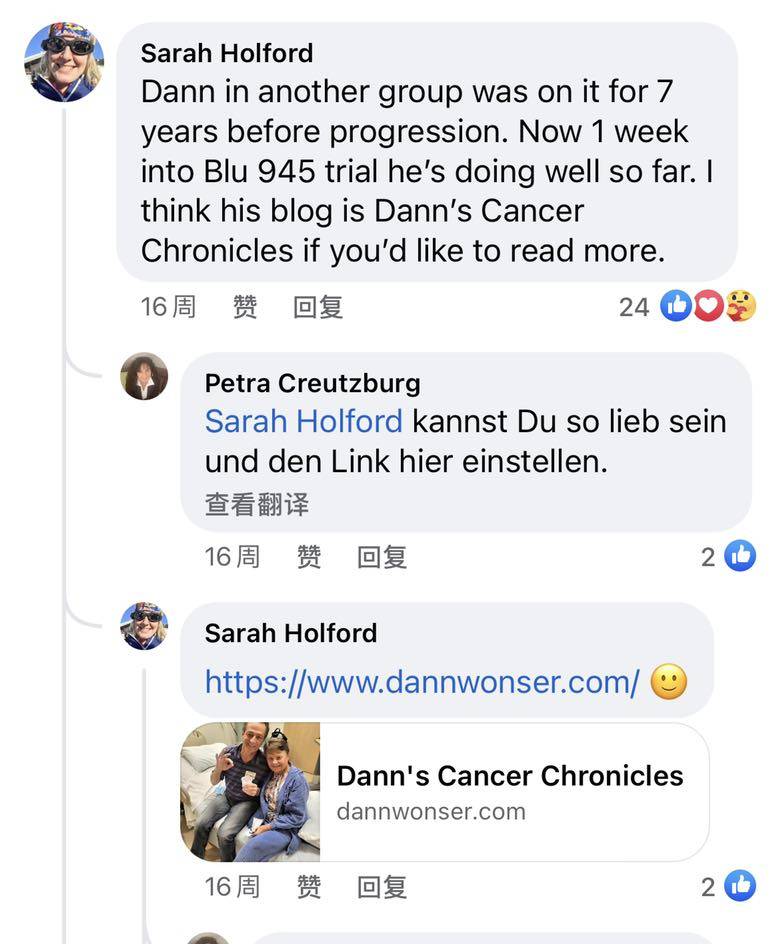Image resolution: width=780 pixels, height=944 pixels.
Task: Tap 赞 under Sarah's first comment
Action: pos(245,307)
